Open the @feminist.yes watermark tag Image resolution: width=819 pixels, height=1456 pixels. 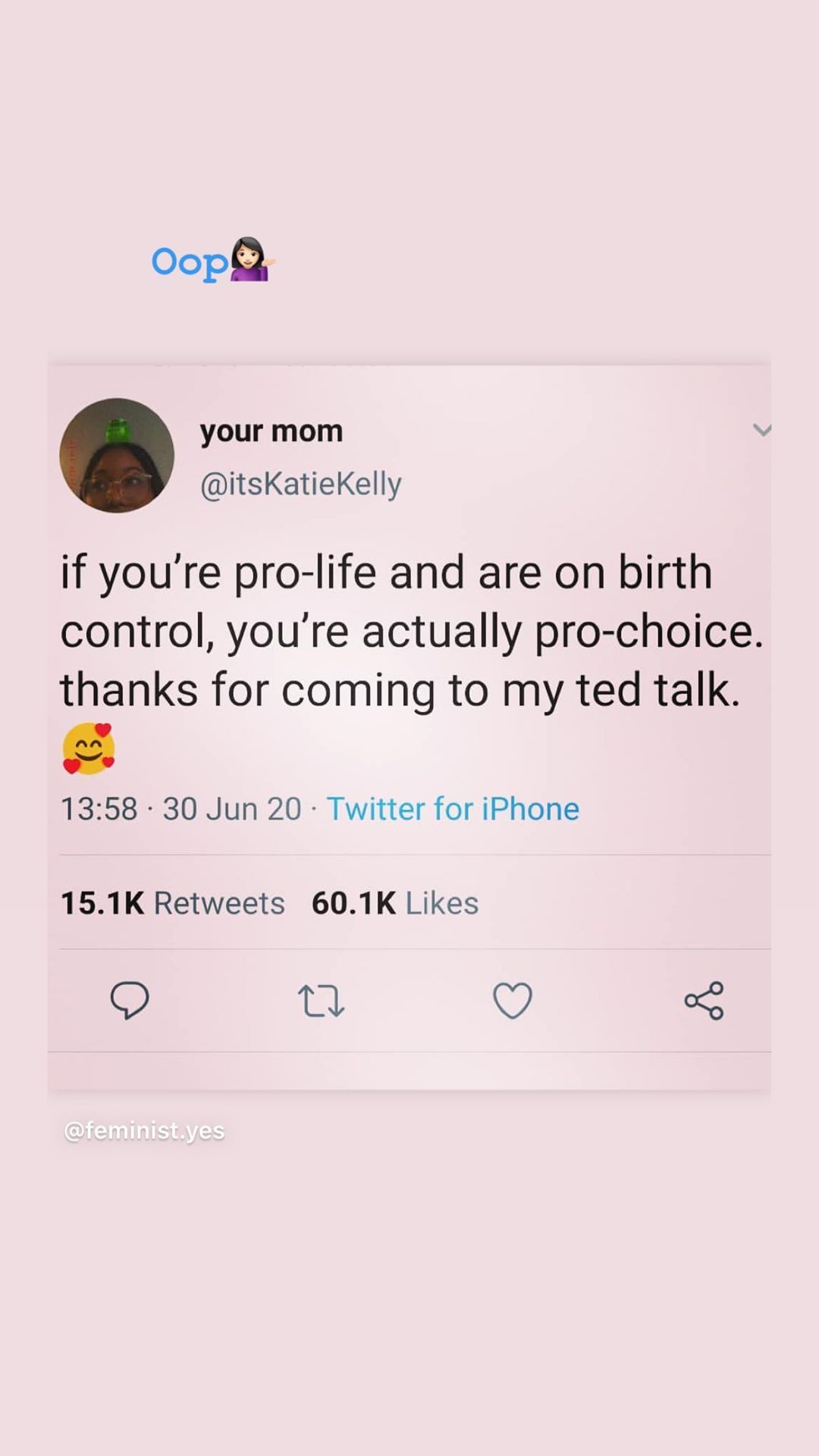144,1131
